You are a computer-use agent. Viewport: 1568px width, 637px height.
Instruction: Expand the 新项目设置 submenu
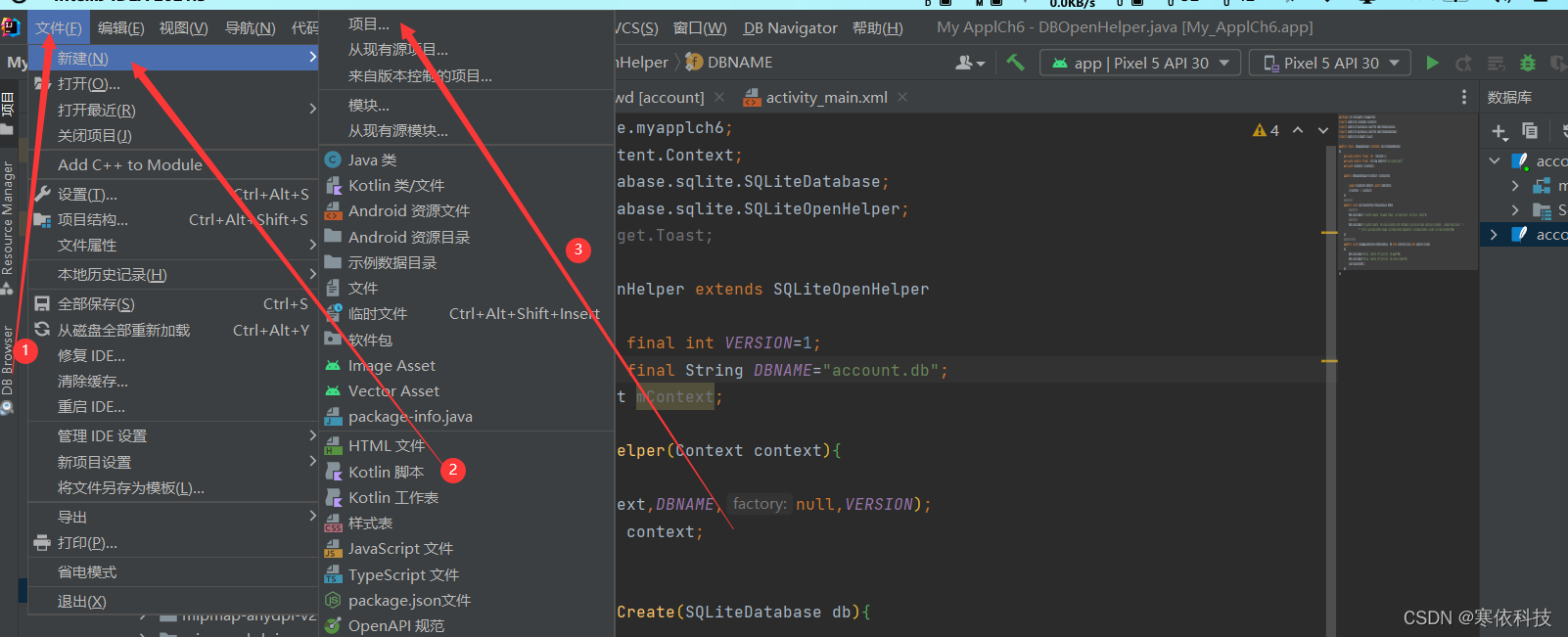tap(174, 462)
